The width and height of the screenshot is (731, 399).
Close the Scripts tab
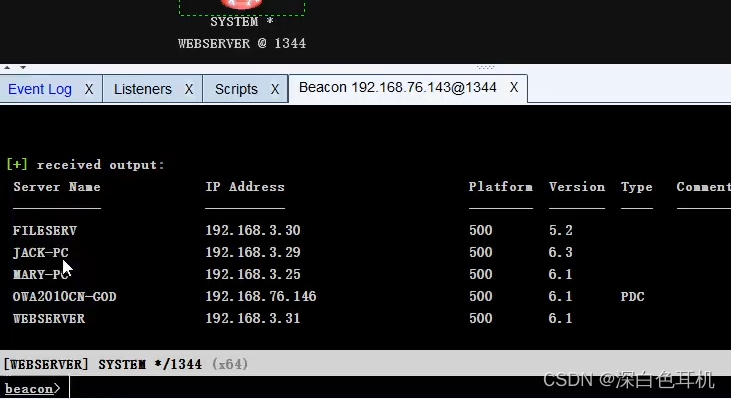pos(275,89)
